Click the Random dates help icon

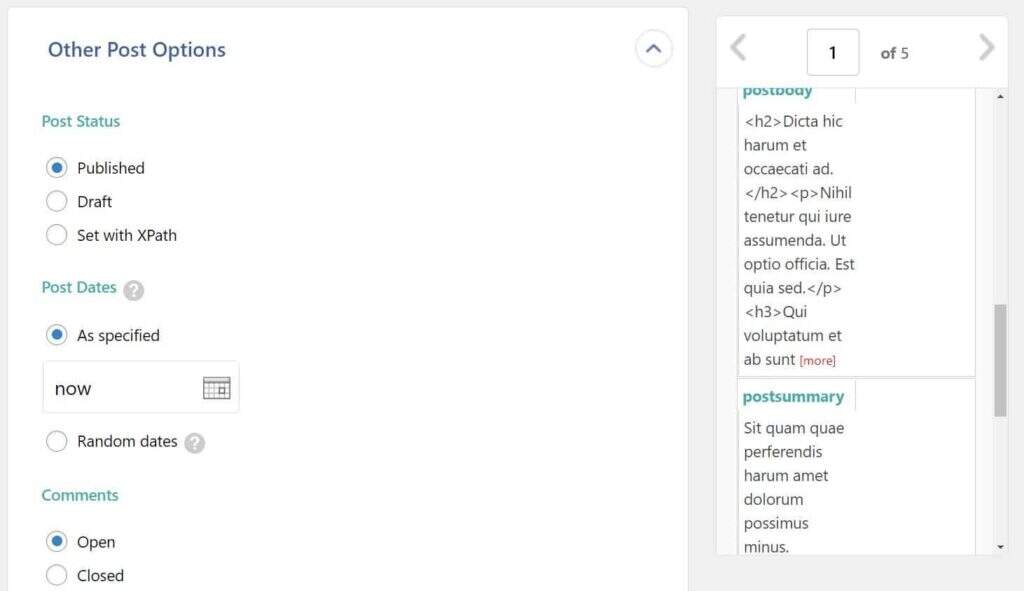click(195, 442)
